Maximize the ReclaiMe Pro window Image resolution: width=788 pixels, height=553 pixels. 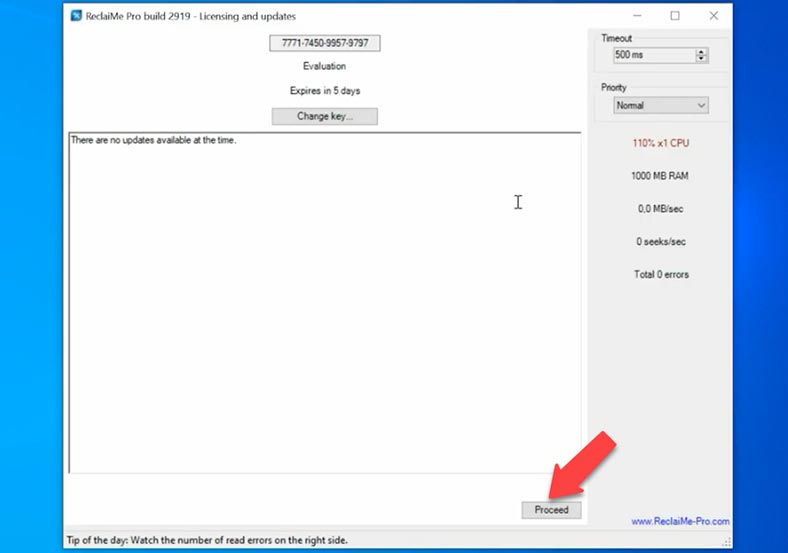point(675,16)
